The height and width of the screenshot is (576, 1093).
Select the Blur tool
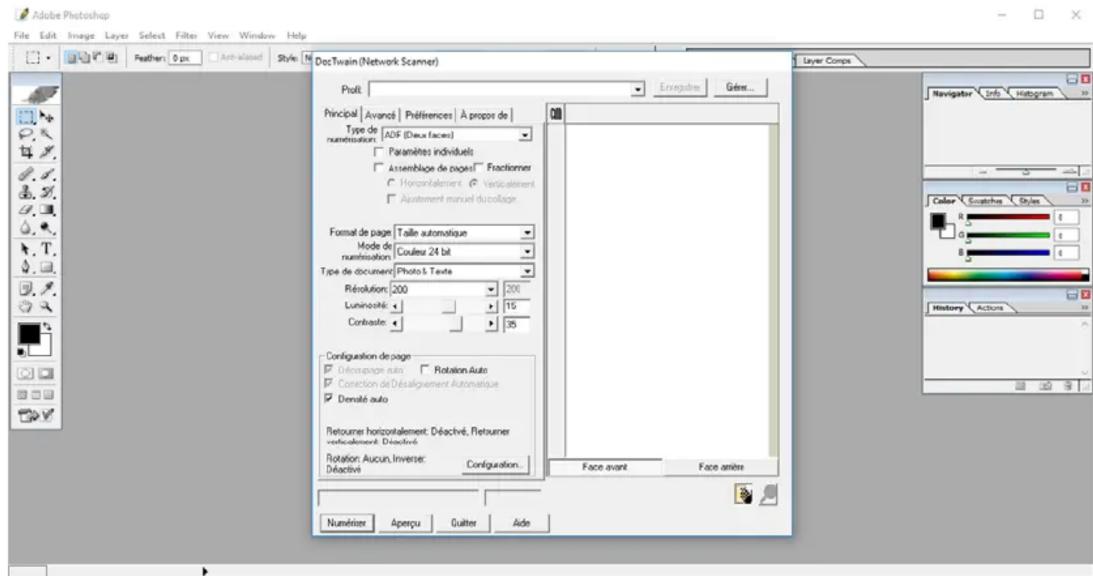pyautogui.click(x=26, y=227)
